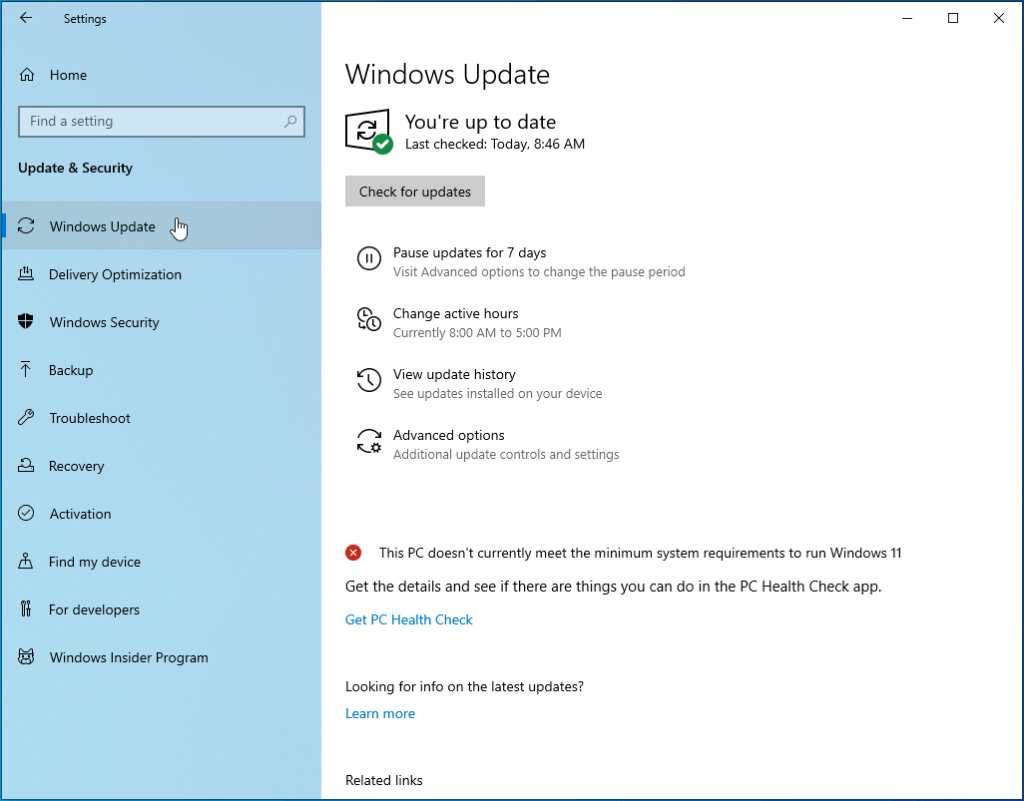Open Troubleshoot using its wrench icon
This screenshot has width=1024, height=801.
pos(25,418)
